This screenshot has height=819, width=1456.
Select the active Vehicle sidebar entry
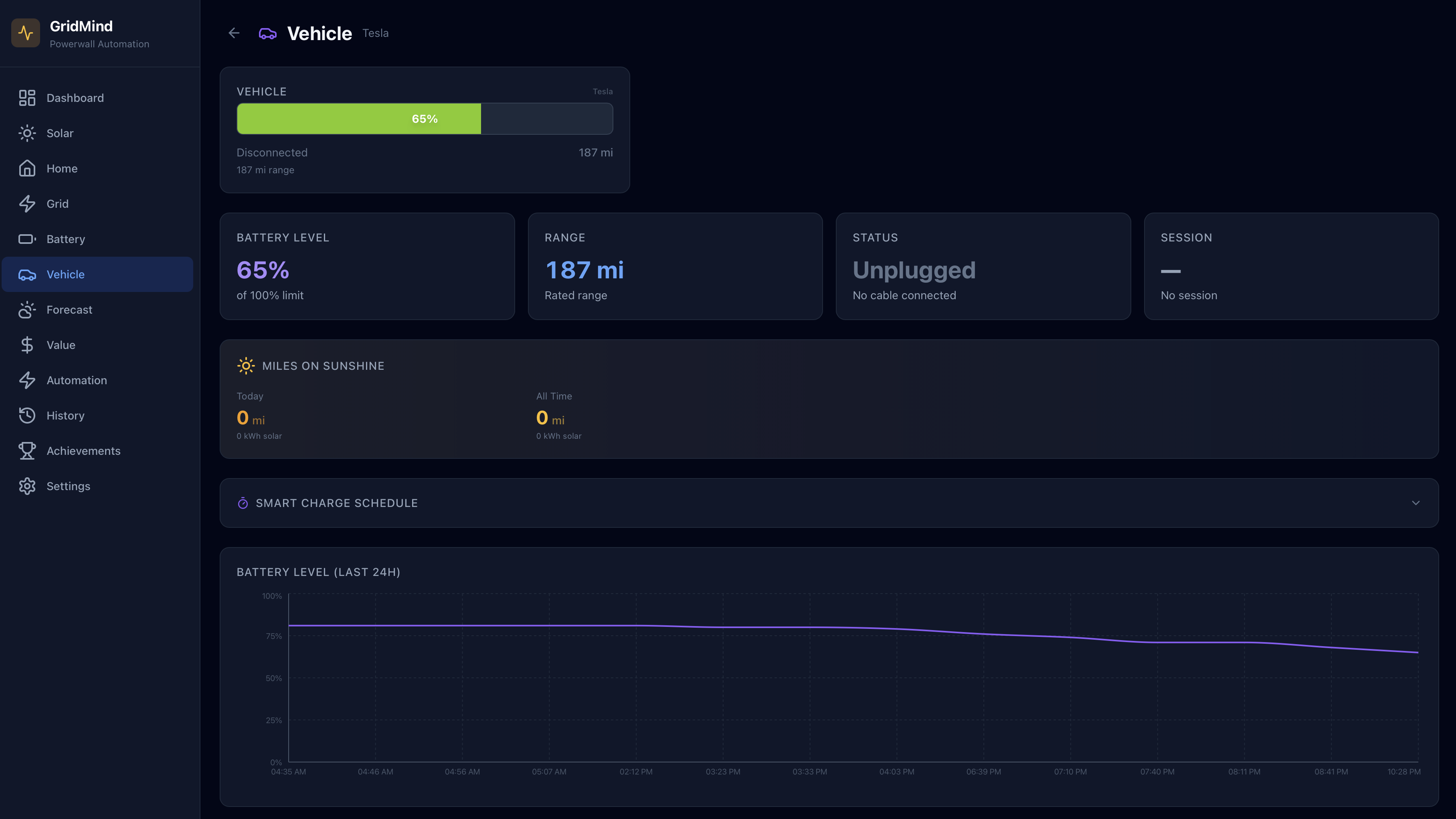[66, 274]
